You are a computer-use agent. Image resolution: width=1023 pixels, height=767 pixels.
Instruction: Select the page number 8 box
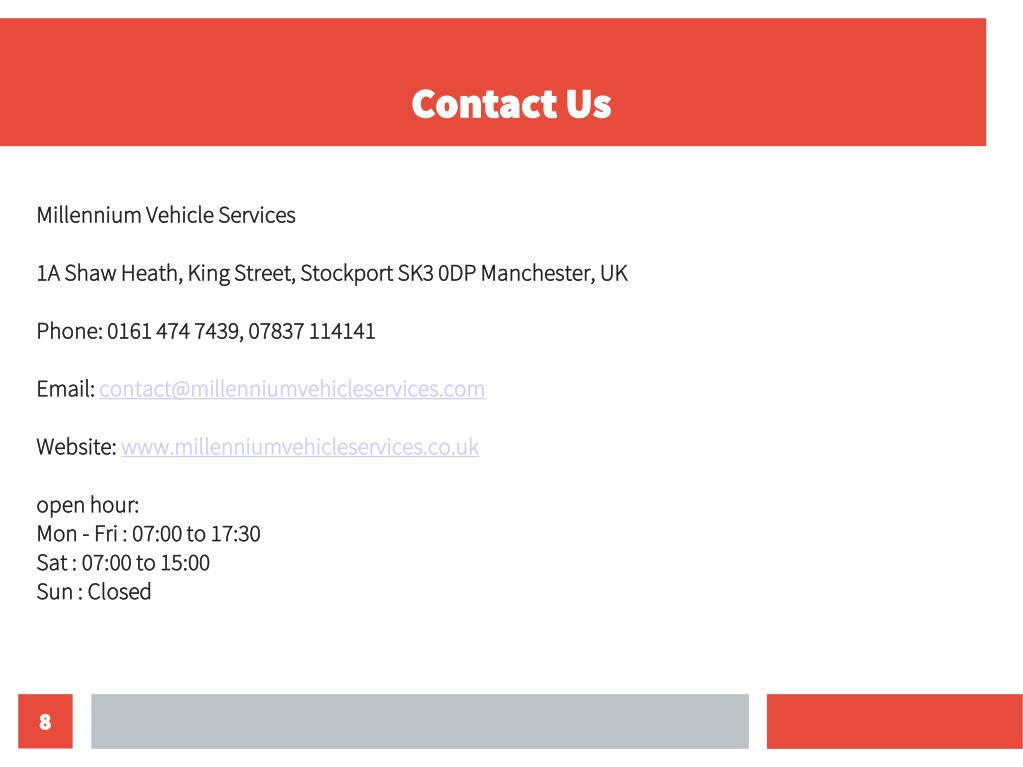(45, 721)
